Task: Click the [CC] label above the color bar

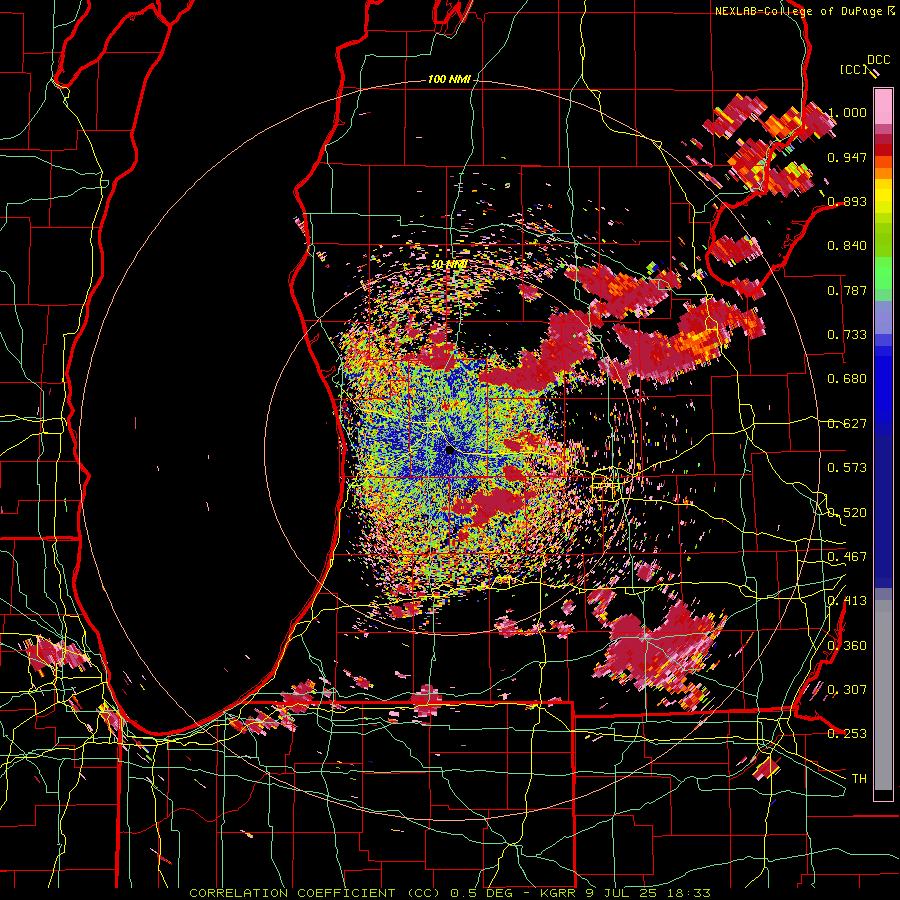Action: click(853, 69)
